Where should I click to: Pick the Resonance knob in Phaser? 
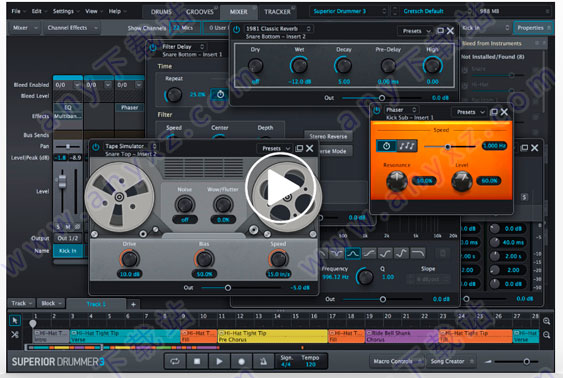[x=397, y=181]
